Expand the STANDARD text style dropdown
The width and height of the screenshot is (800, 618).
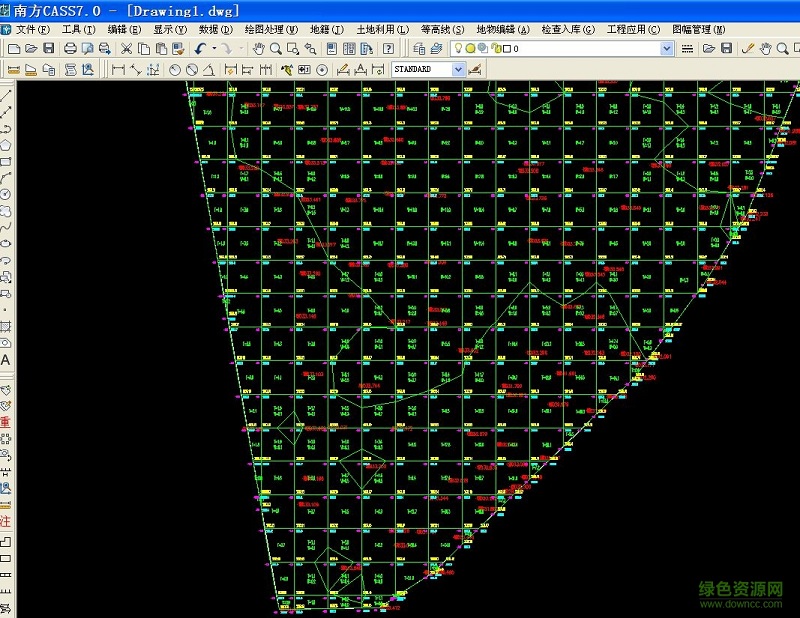point(458,69)
